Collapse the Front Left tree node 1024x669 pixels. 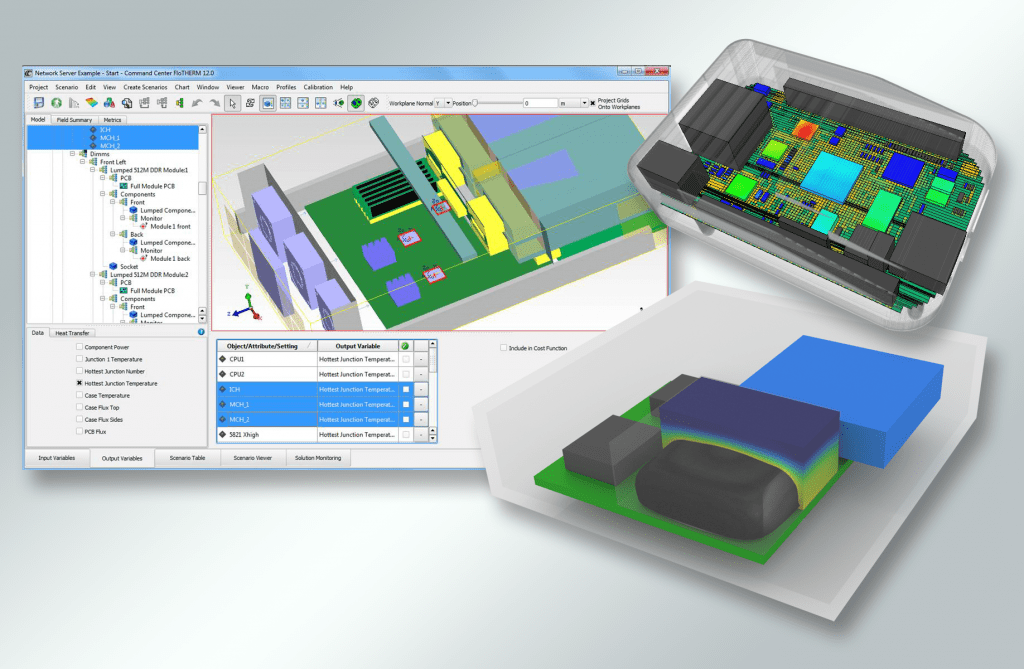(81, 162)
